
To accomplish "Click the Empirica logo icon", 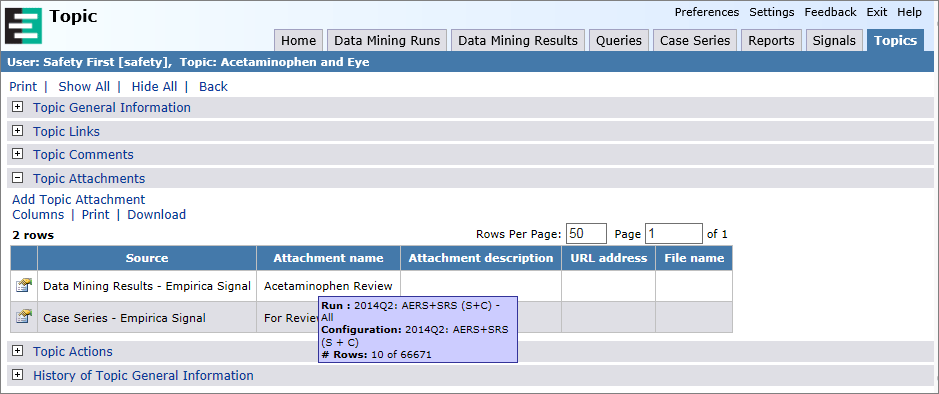I will coord(23,26).
